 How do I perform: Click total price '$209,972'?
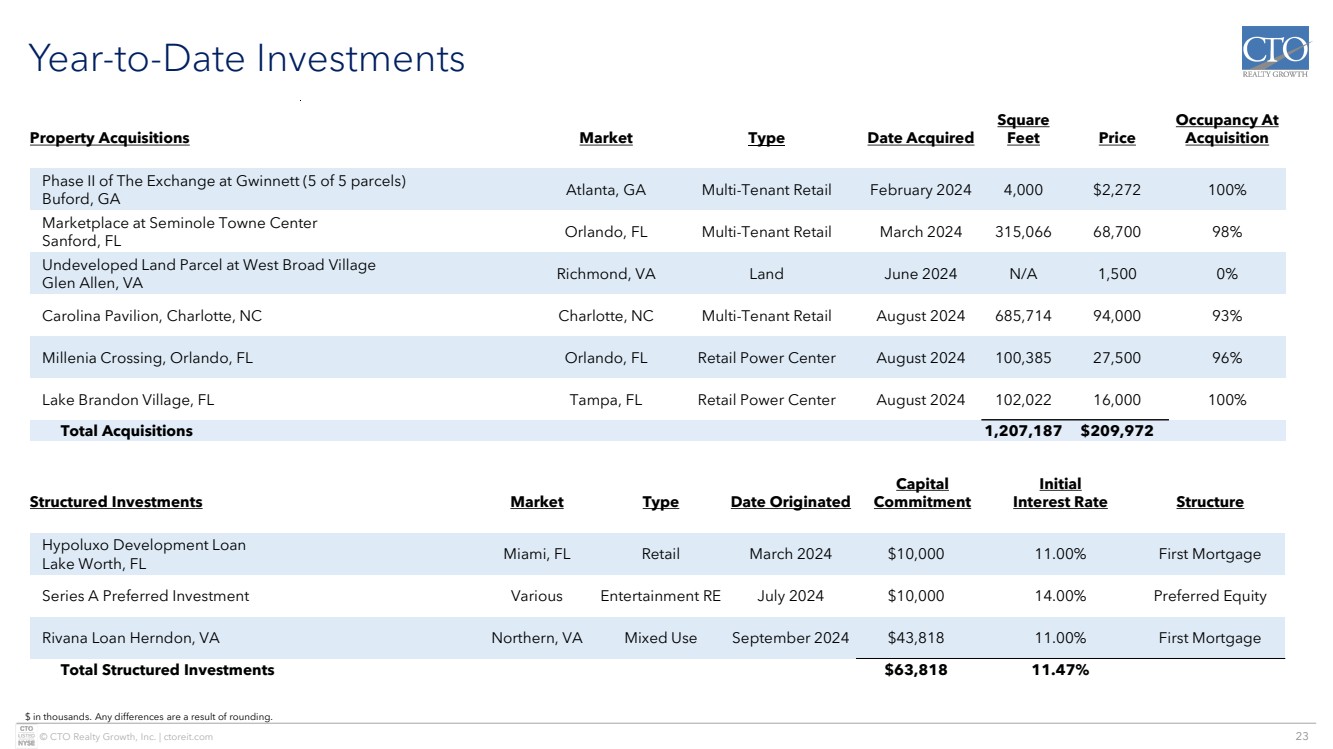click(x=1116, y=431)
